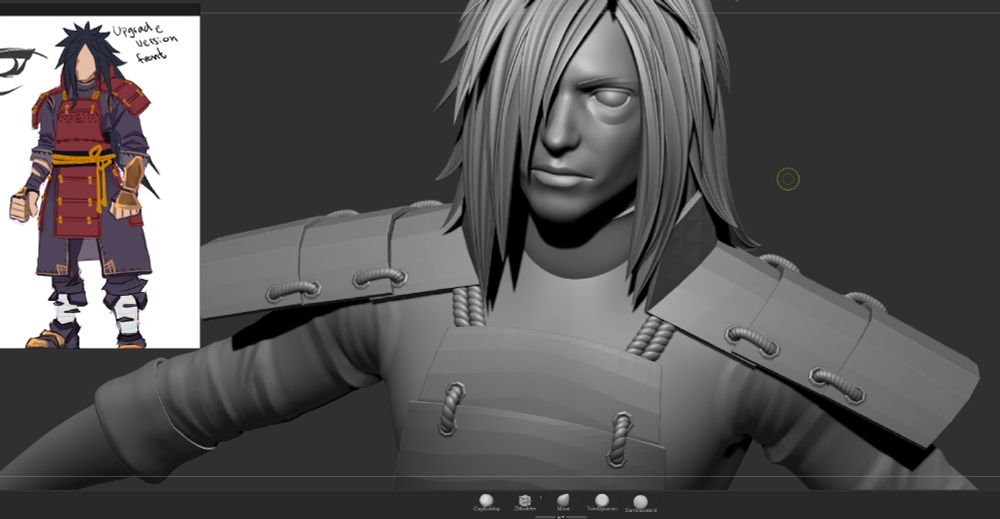This screenshot has height=519, width=1000.
Task: Click the character concept reference image
Action: click(x=100, y=182)
